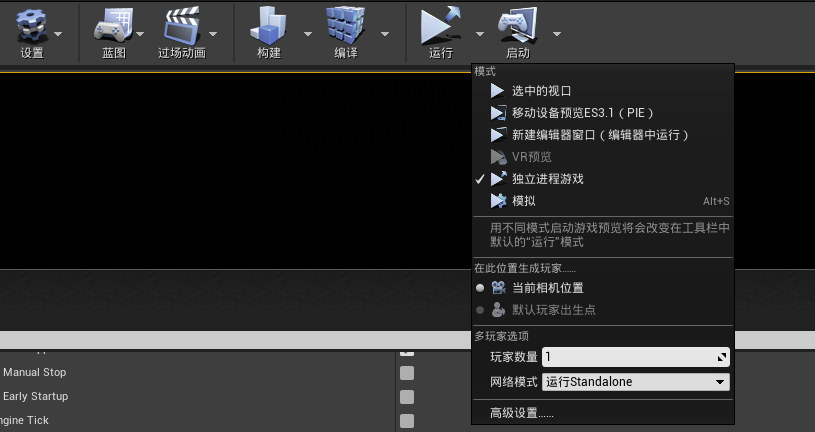815x432 pixels.
Task: Select the 当前相机位置 radio button
Action: pos(480,287)
